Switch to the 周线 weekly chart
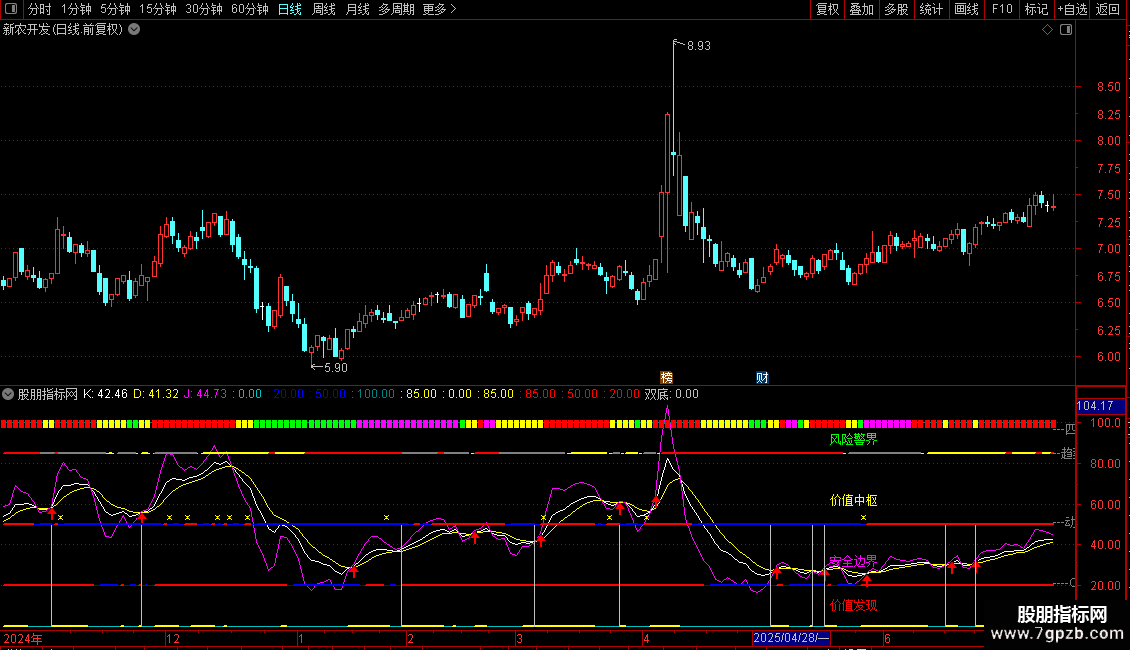Image resolution: width=1130 pixels, height=650 pixels. 324,9
